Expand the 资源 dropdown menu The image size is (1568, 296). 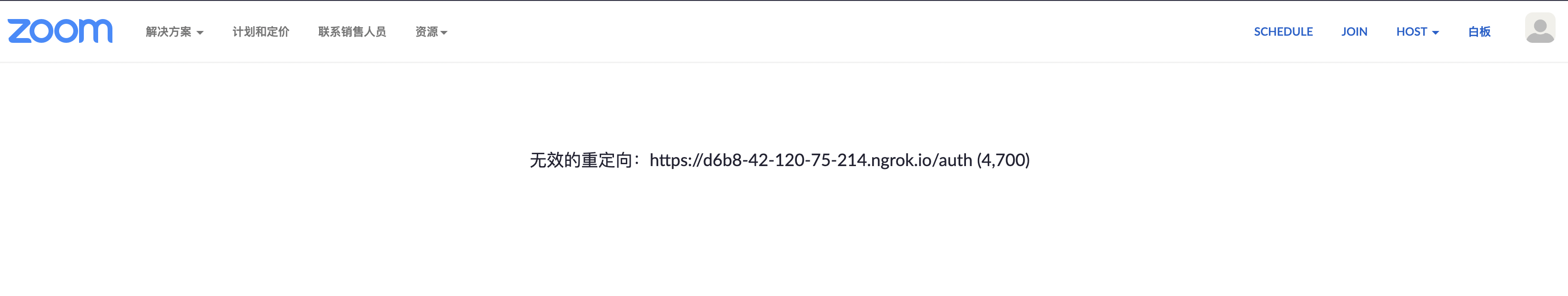[431, 31]
